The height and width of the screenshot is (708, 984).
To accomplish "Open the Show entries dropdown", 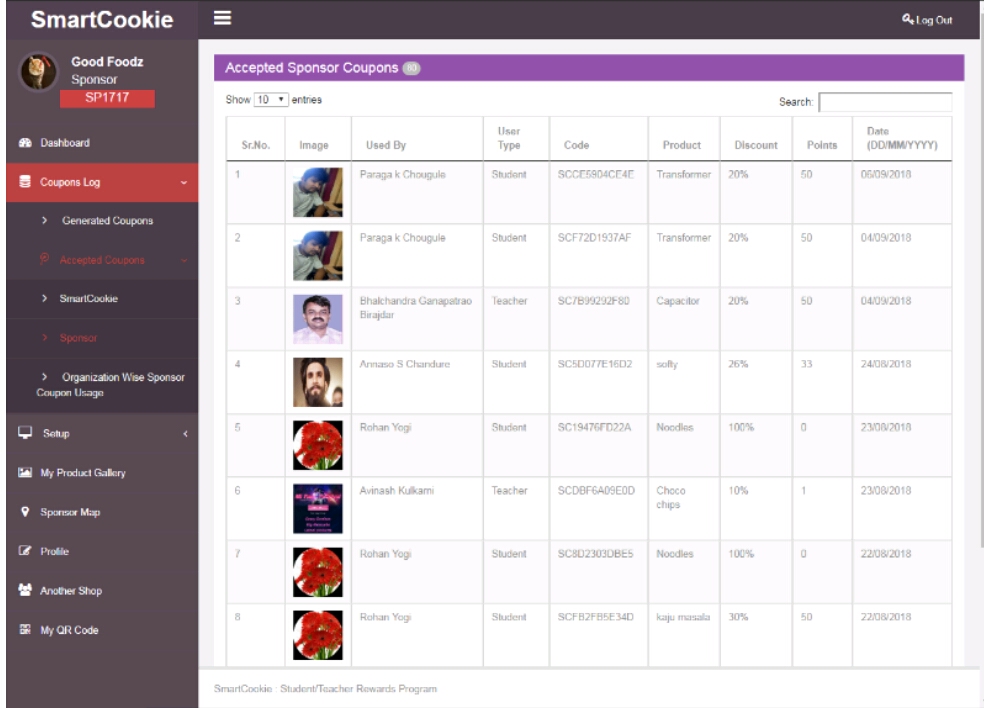I will tap(271, 100).
